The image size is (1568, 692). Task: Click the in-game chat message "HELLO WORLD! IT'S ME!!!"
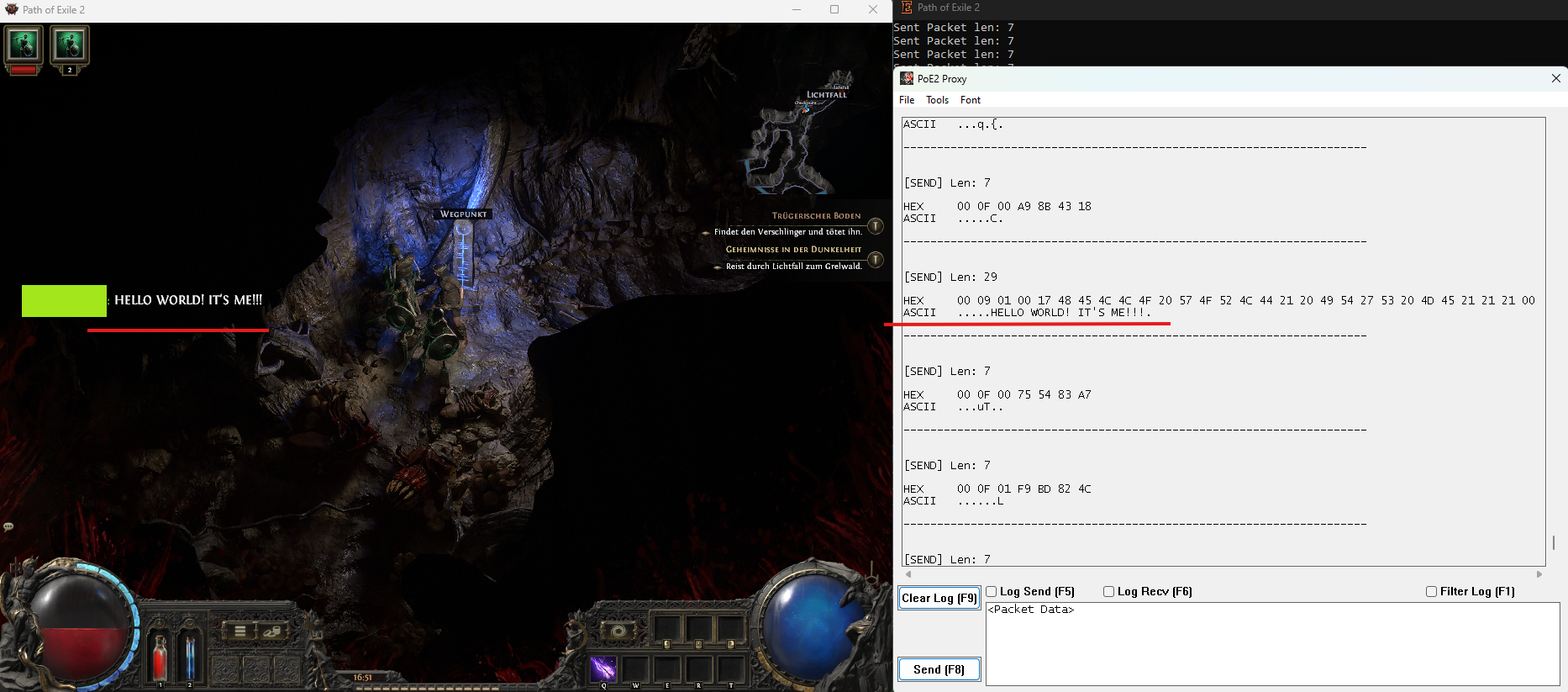coord(188,300)
